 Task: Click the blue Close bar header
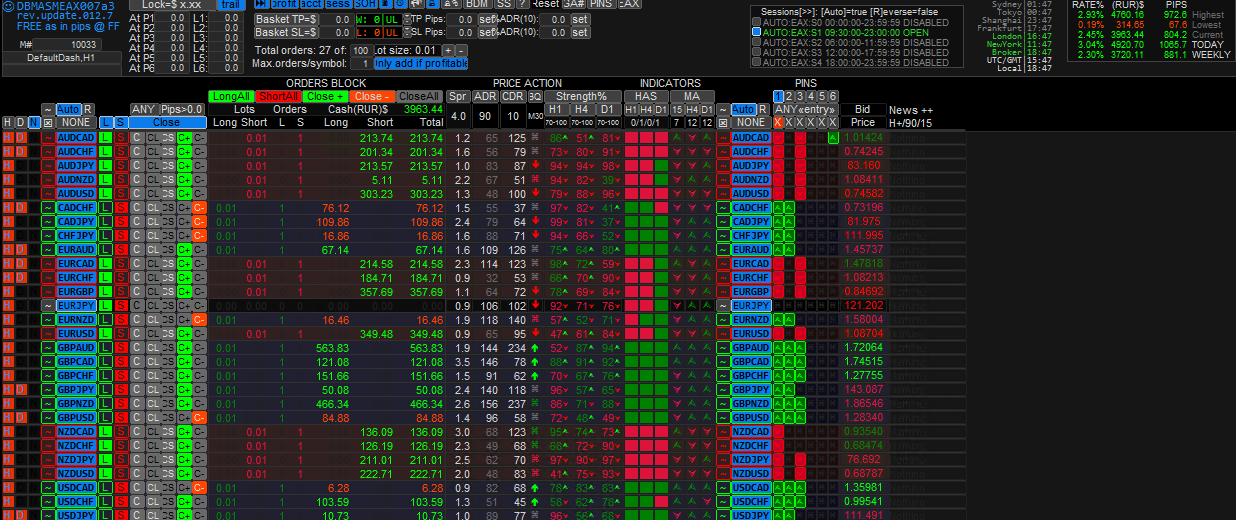tap(167, 122)
